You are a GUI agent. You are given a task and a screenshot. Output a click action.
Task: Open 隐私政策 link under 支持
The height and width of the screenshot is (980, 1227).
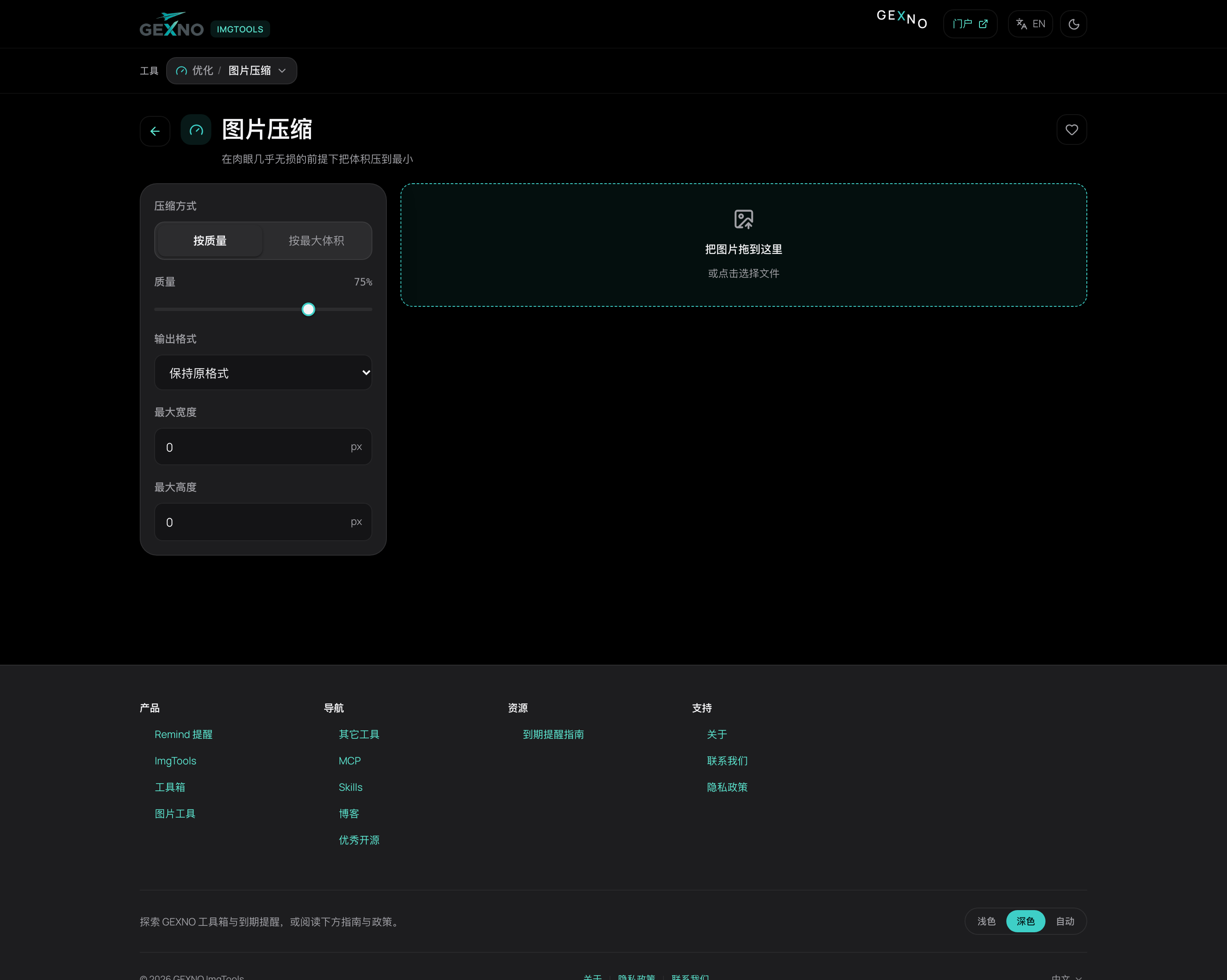pos(727,787)
